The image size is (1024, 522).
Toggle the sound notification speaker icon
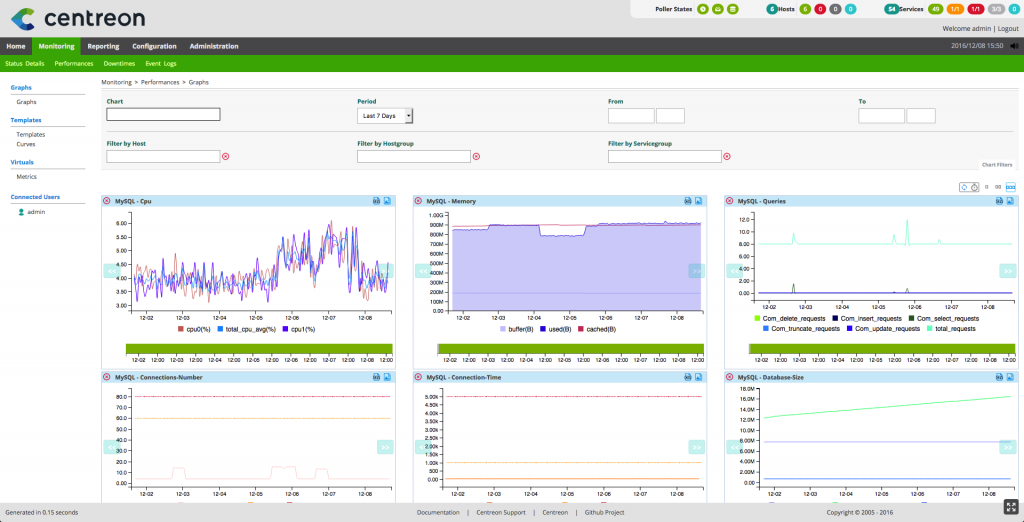[1014, 46]
